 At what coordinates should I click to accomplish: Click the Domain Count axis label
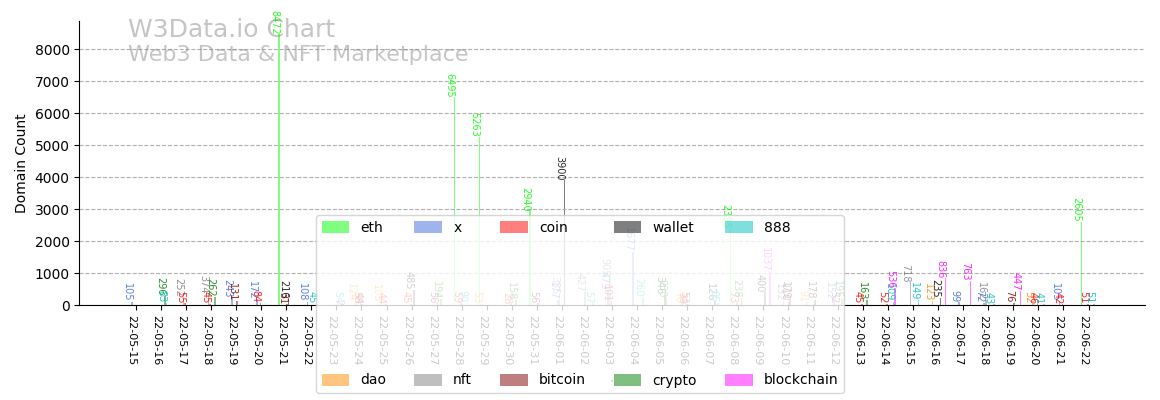[x=21, y=163]
